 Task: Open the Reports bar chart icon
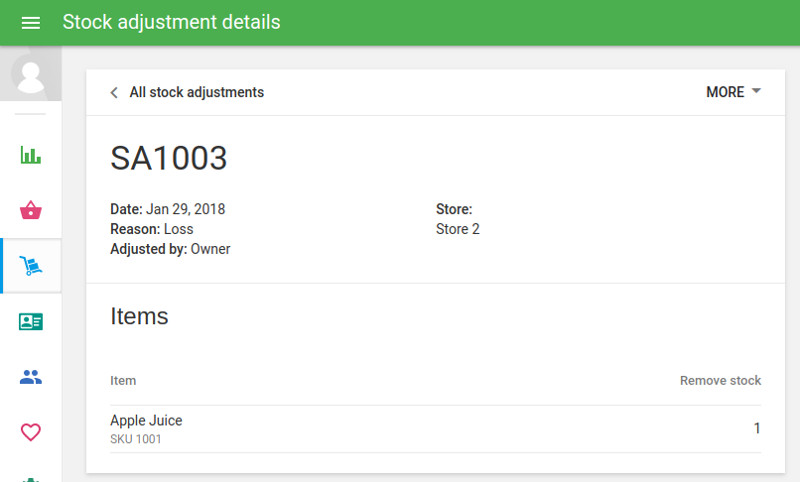tap(31, 155)
